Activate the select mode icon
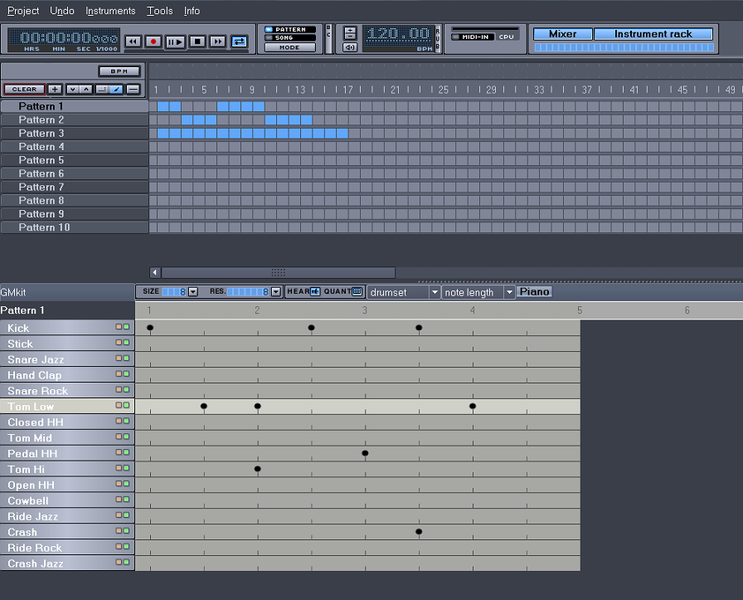Viewport: 743px width, 600px height. (102, 89)
